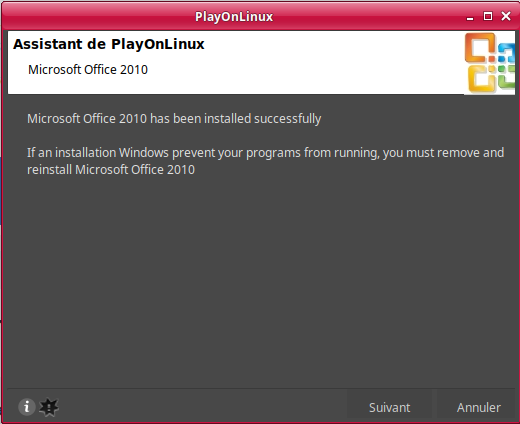
Task: Continue with the Suivant button
Action: point(389,407)
